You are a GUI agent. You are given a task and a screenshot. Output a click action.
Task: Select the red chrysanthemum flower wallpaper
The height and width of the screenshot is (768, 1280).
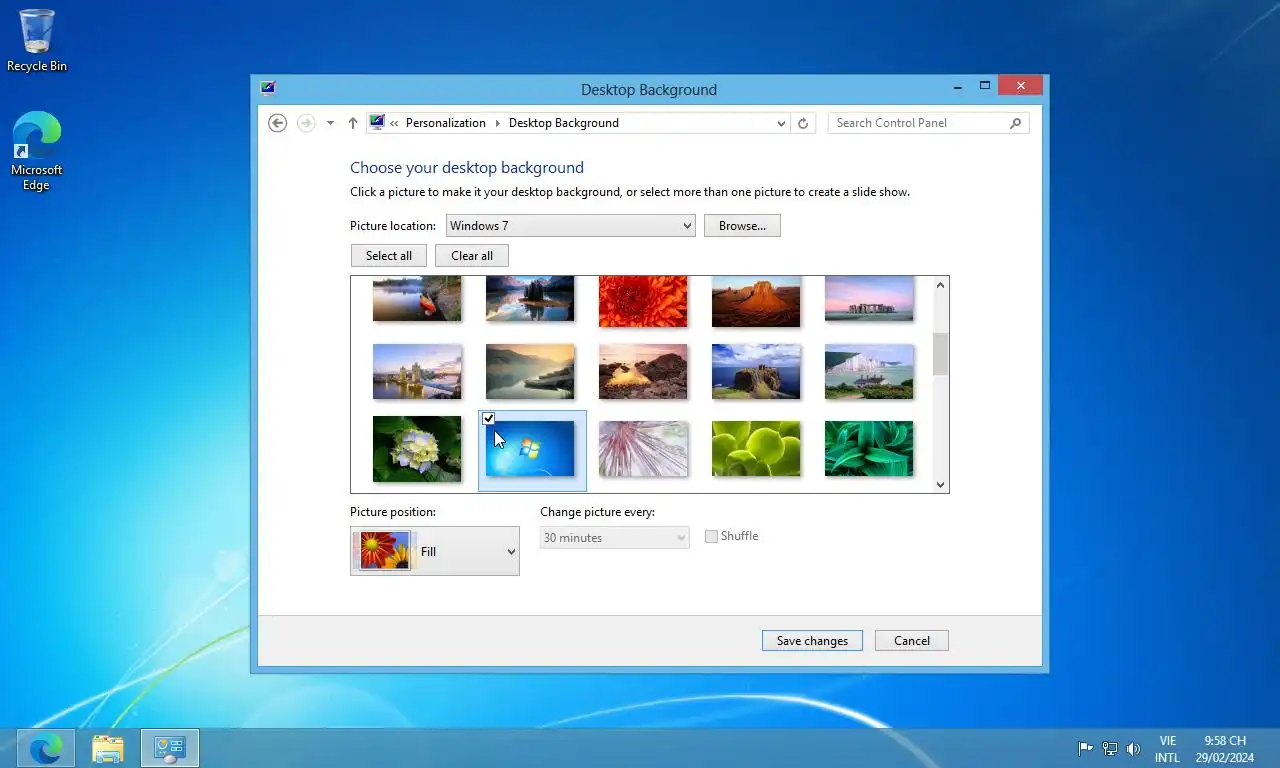[643, 301]
